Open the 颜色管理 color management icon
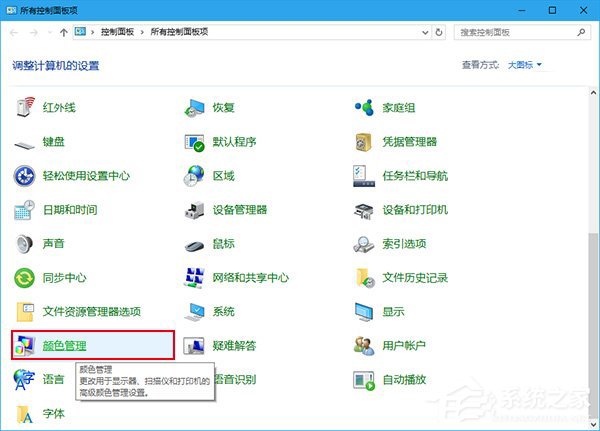Viewport: 600px width, 431px height. [x=24, y=345]
